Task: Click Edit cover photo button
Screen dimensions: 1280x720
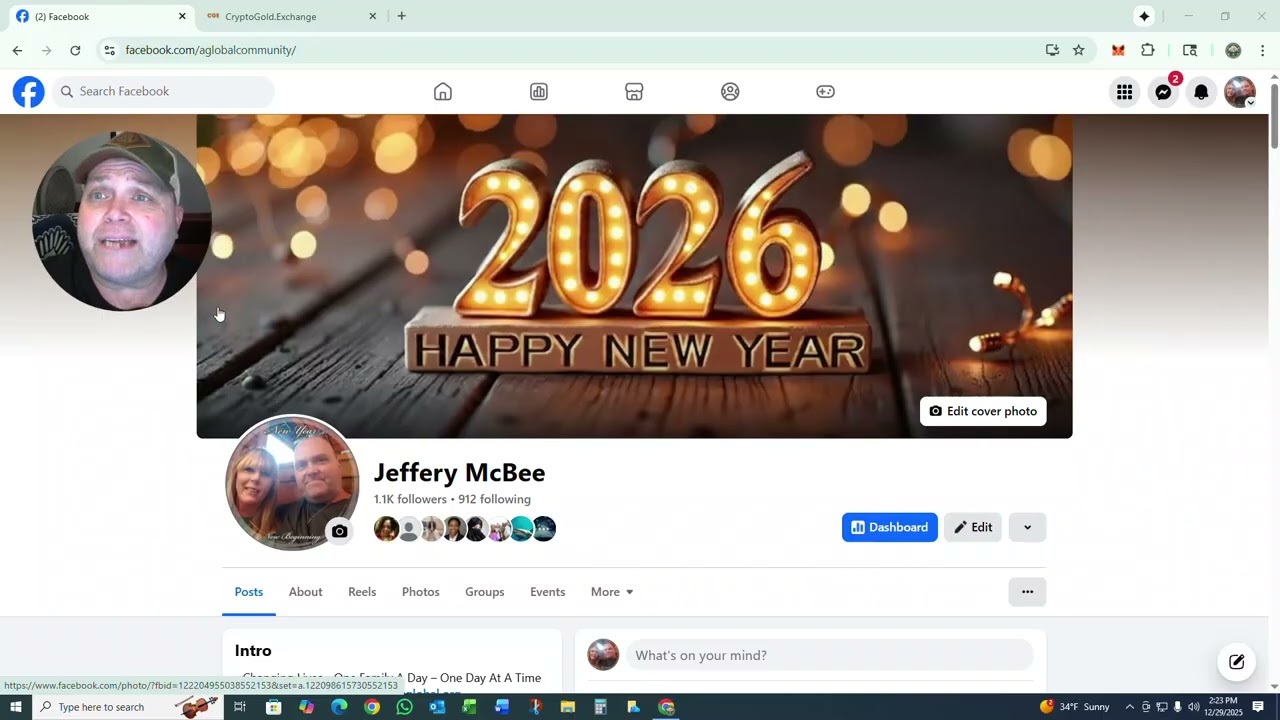Action: click(983, 411)
